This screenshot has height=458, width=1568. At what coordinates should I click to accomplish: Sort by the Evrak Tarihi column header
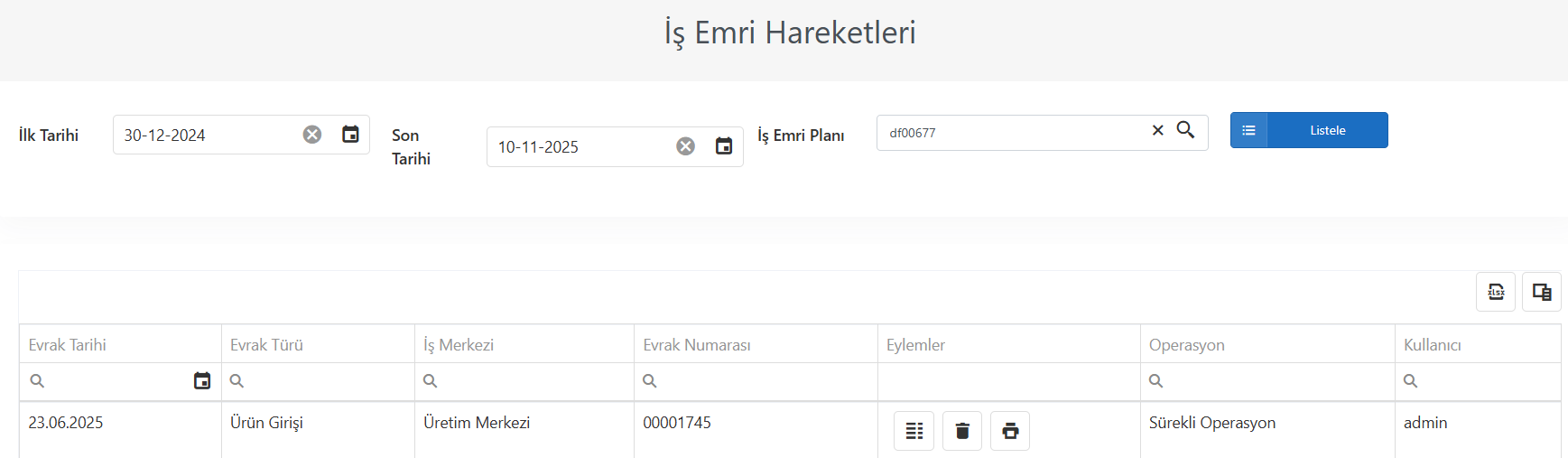coord(120,344)
